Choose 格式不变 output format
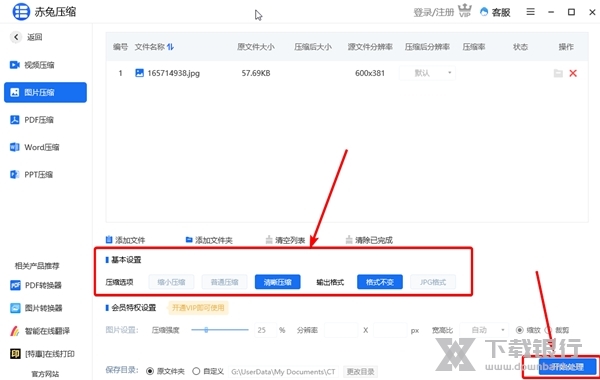The height and width of the screenshot is (380, 600). 380,282
